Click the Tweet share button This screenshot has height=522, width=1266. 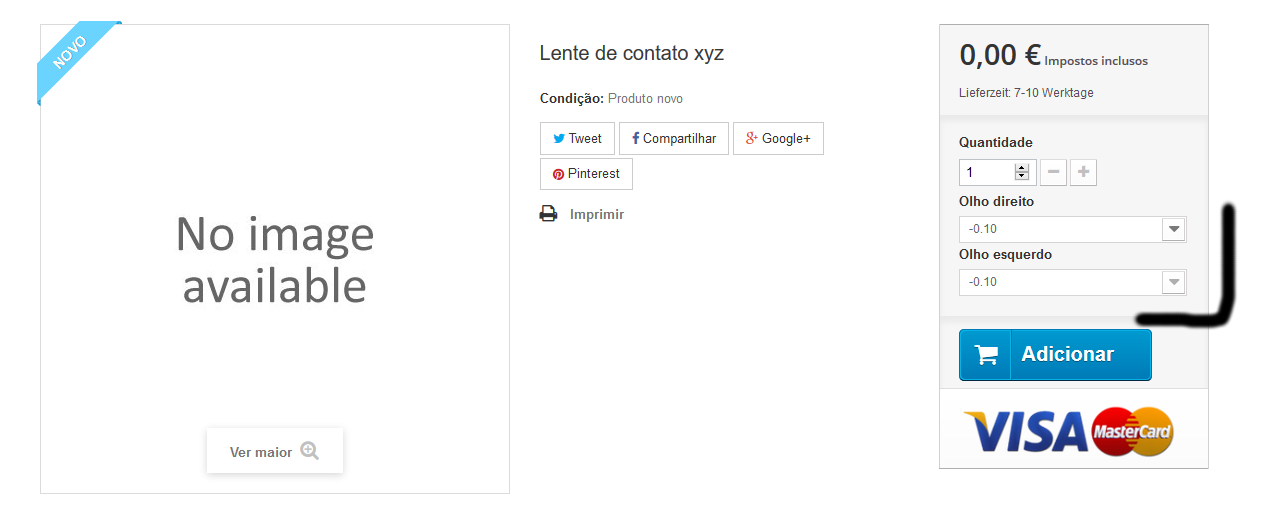[577, 139]
